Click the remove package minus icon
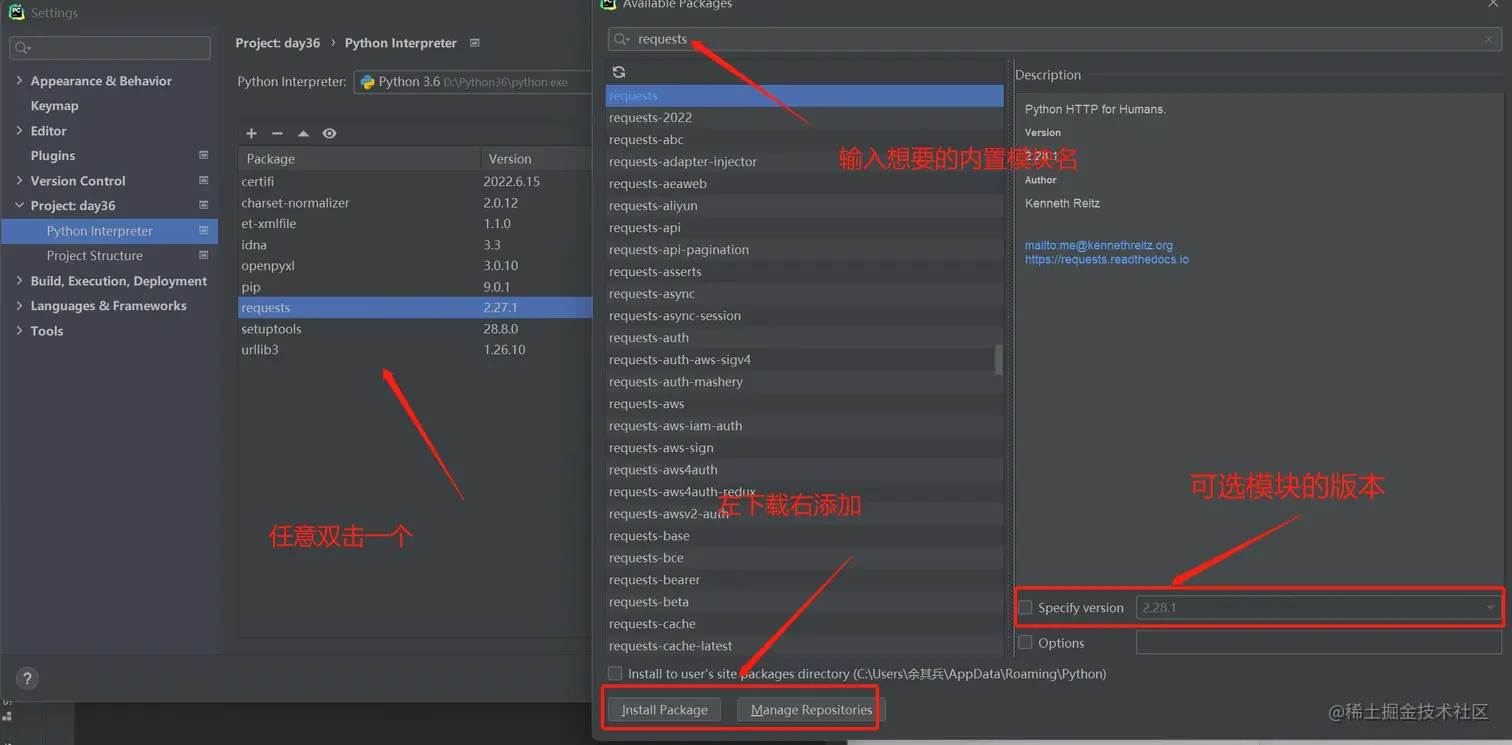Screen dimensions: 1512x745 pyautogui.click(x=277, y=134)
